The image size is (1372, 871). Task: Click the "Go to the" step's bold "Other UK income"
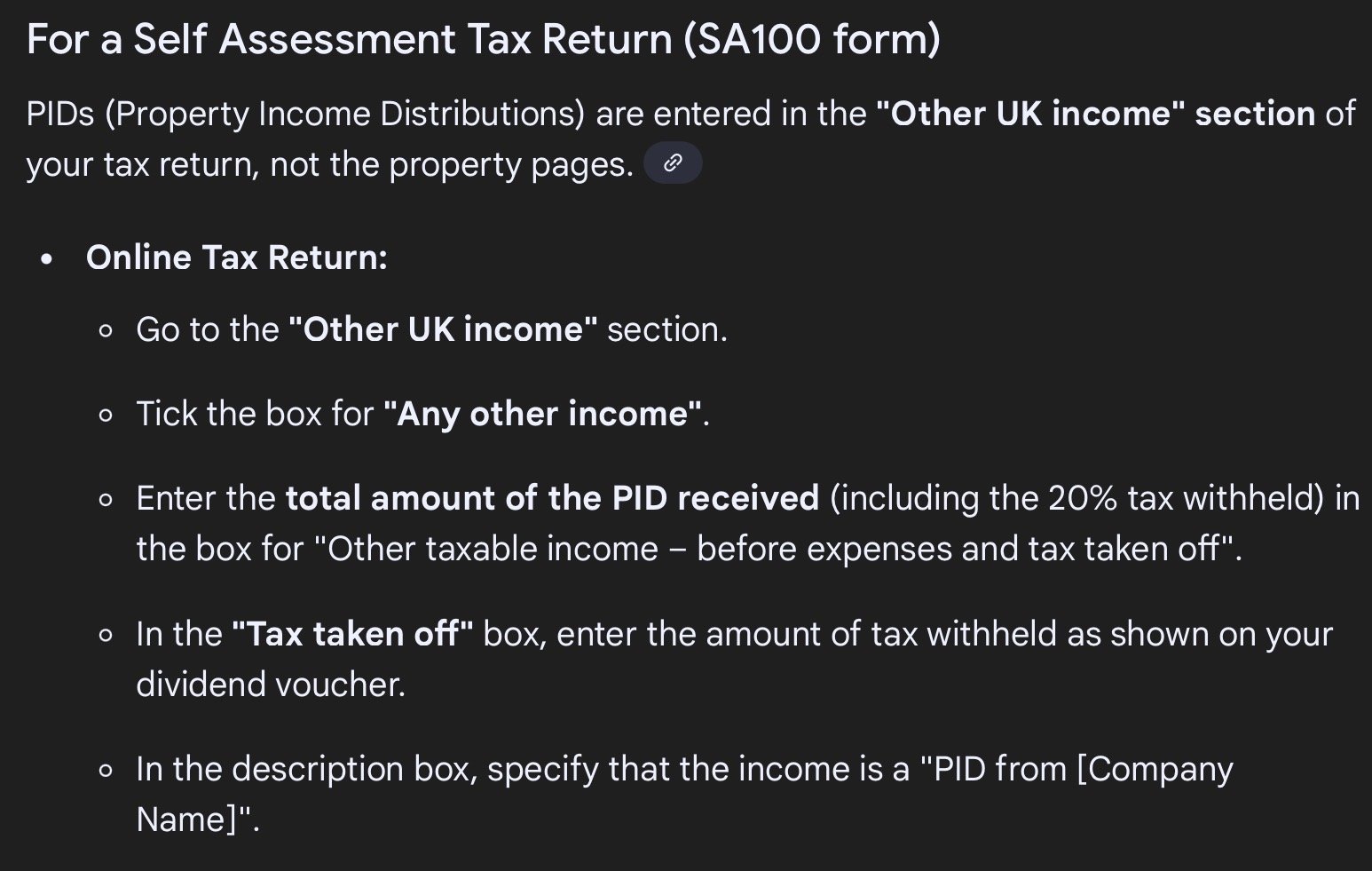443,329
